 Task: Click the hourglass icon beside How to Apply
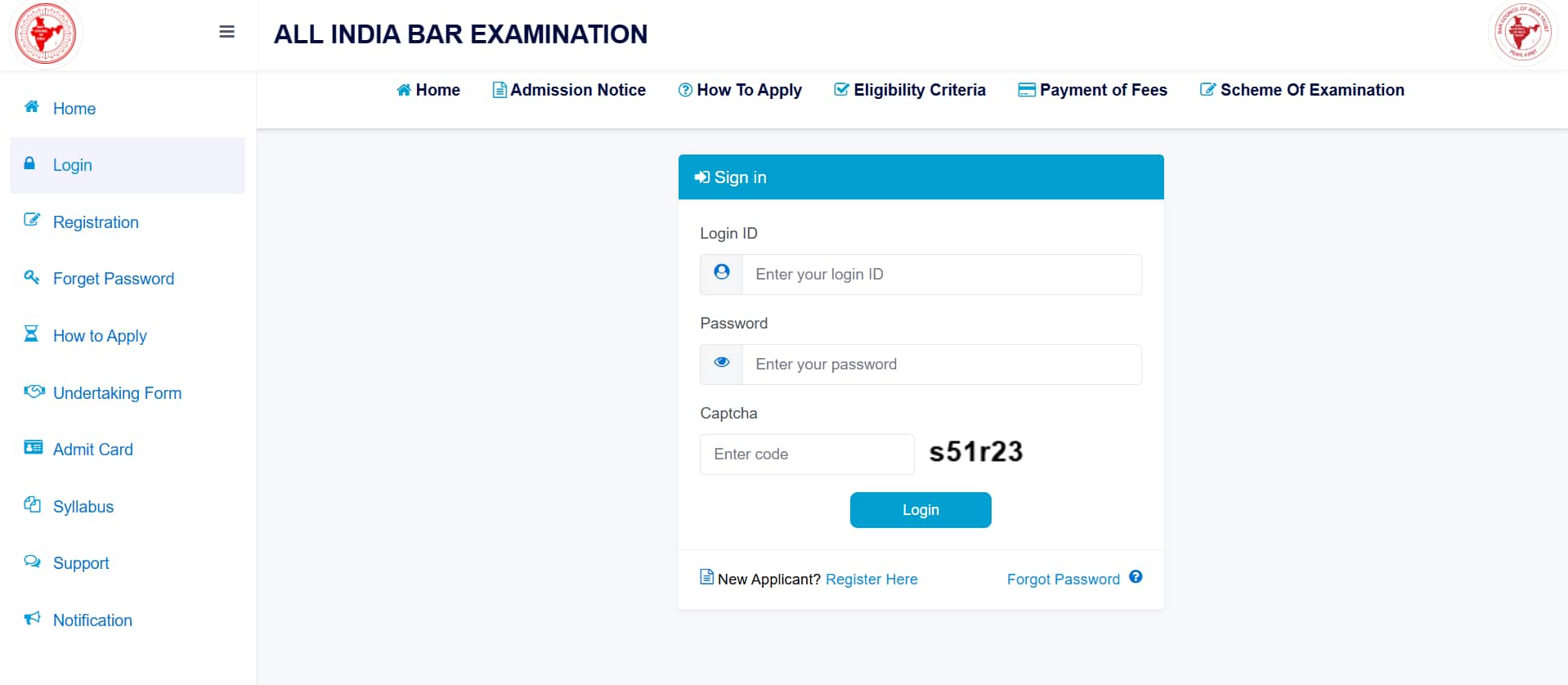(x=31, y=334)
